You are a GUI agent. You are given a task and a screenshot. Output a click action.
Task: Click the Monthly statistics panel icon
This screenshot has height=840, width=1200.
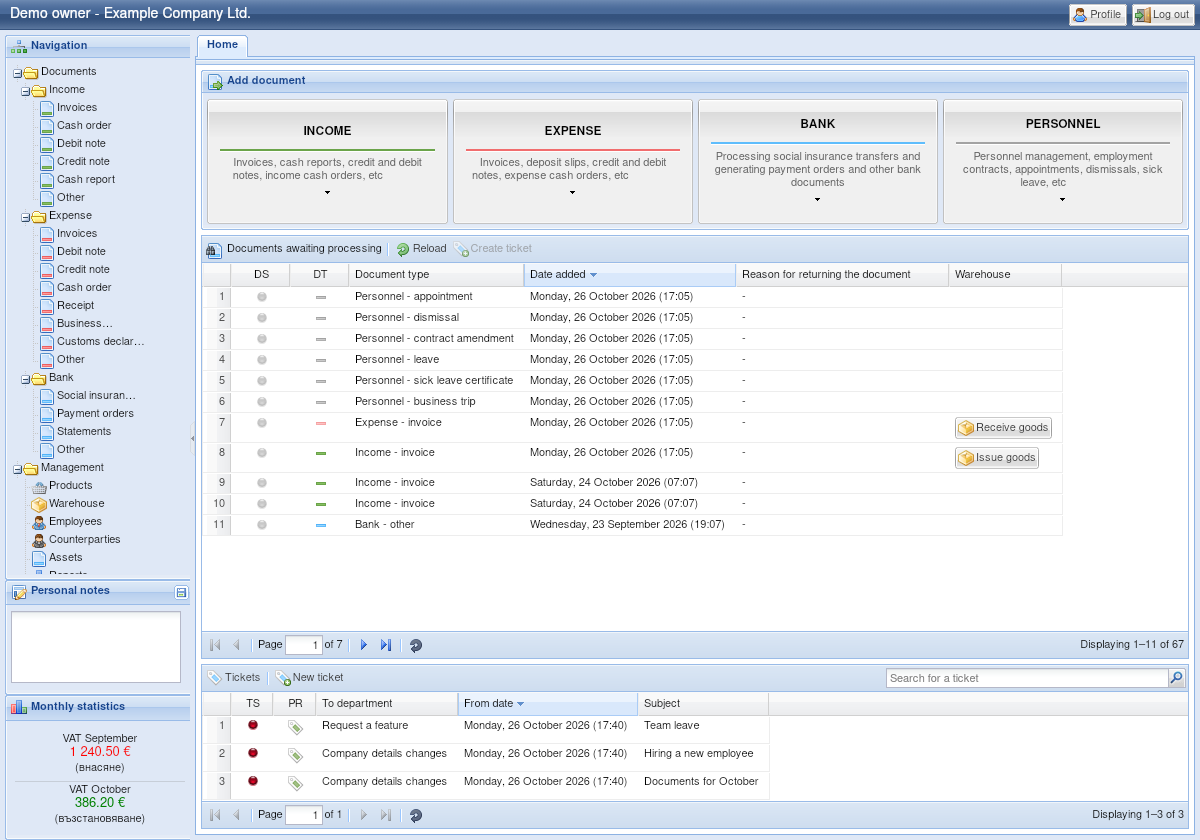coord(19,707)
